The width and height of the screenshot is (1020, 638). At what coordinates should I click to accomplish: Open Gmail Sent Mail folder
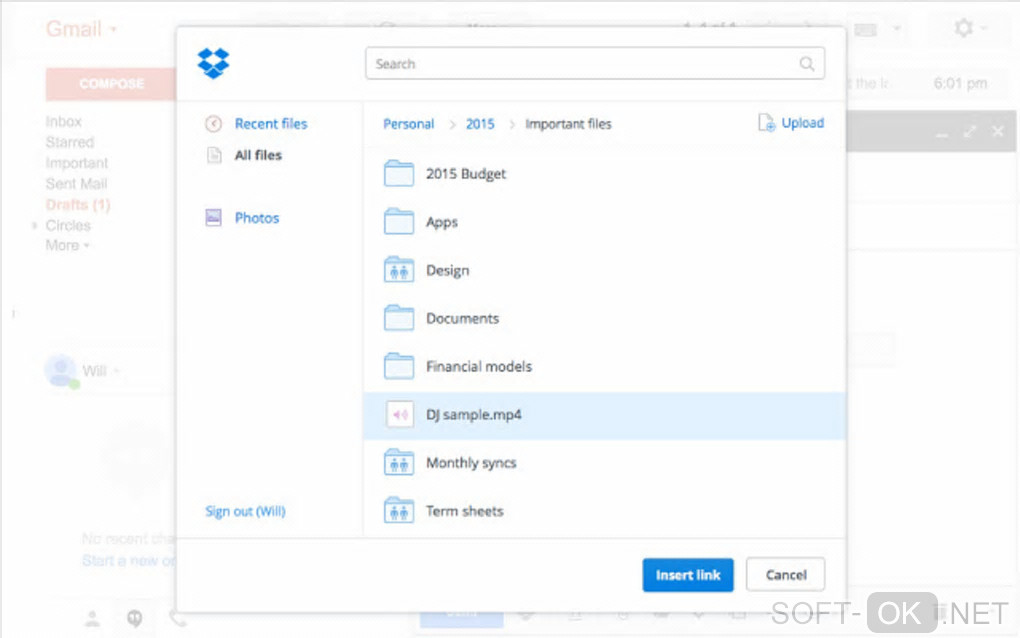tap(76, 183)
